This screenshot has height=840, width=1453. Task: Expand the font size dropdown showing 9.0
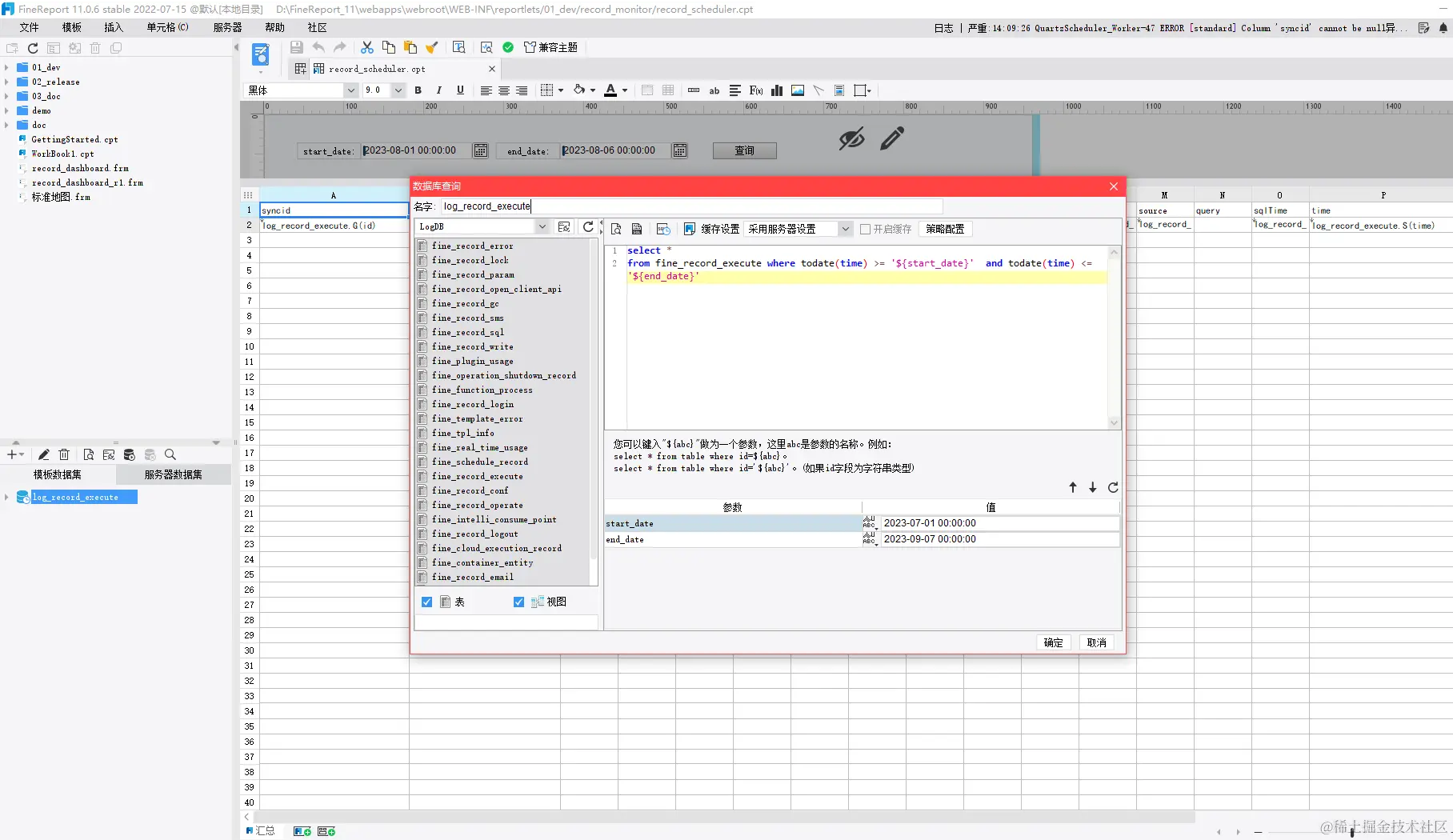398,90
